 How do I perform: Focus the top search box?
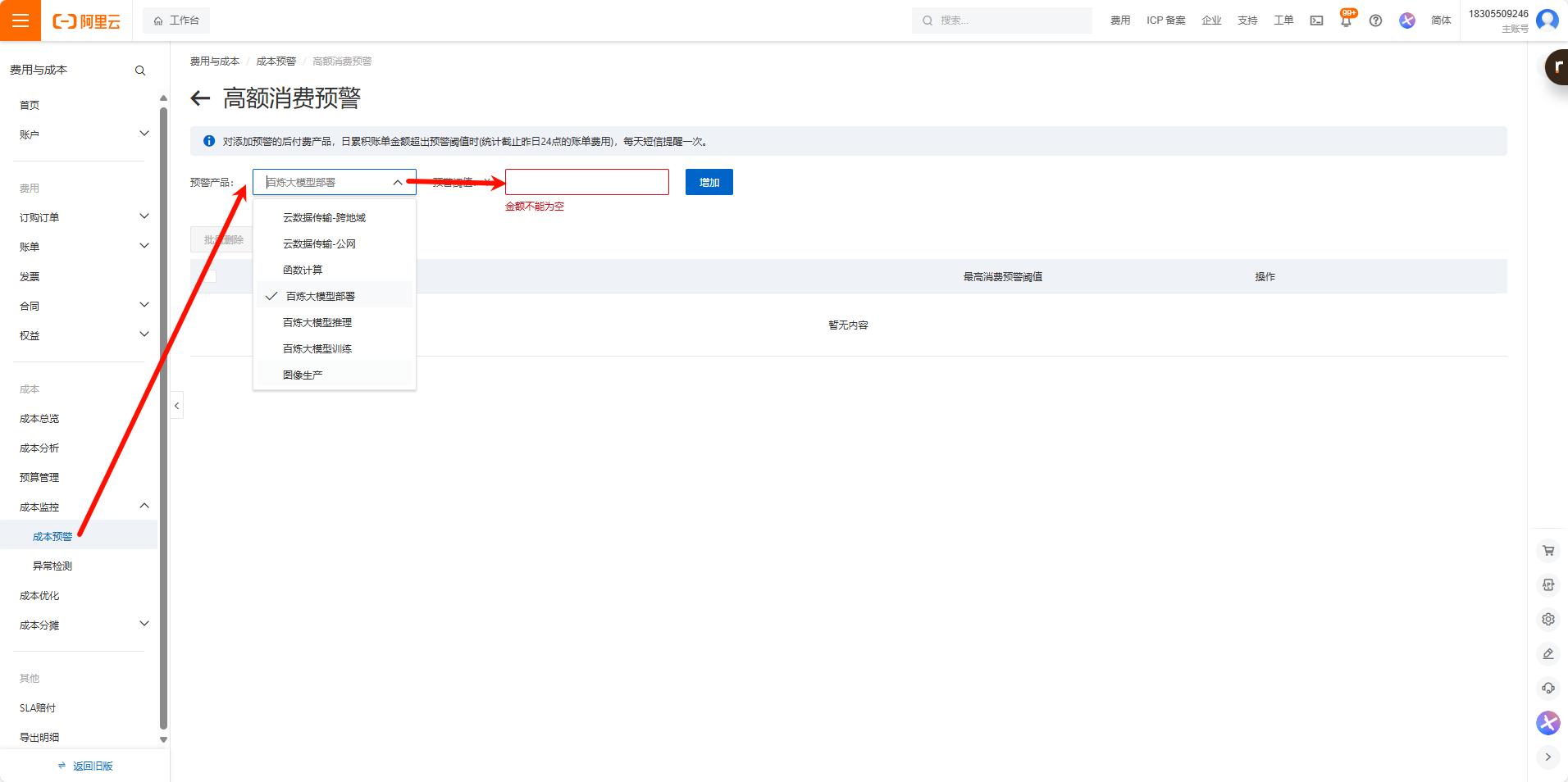(1002, 20)
